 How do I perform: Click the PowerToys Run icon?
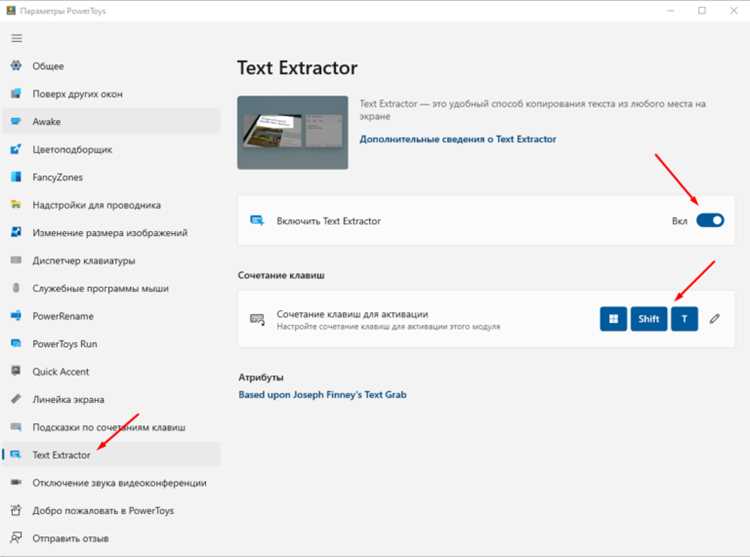[16, 343]
